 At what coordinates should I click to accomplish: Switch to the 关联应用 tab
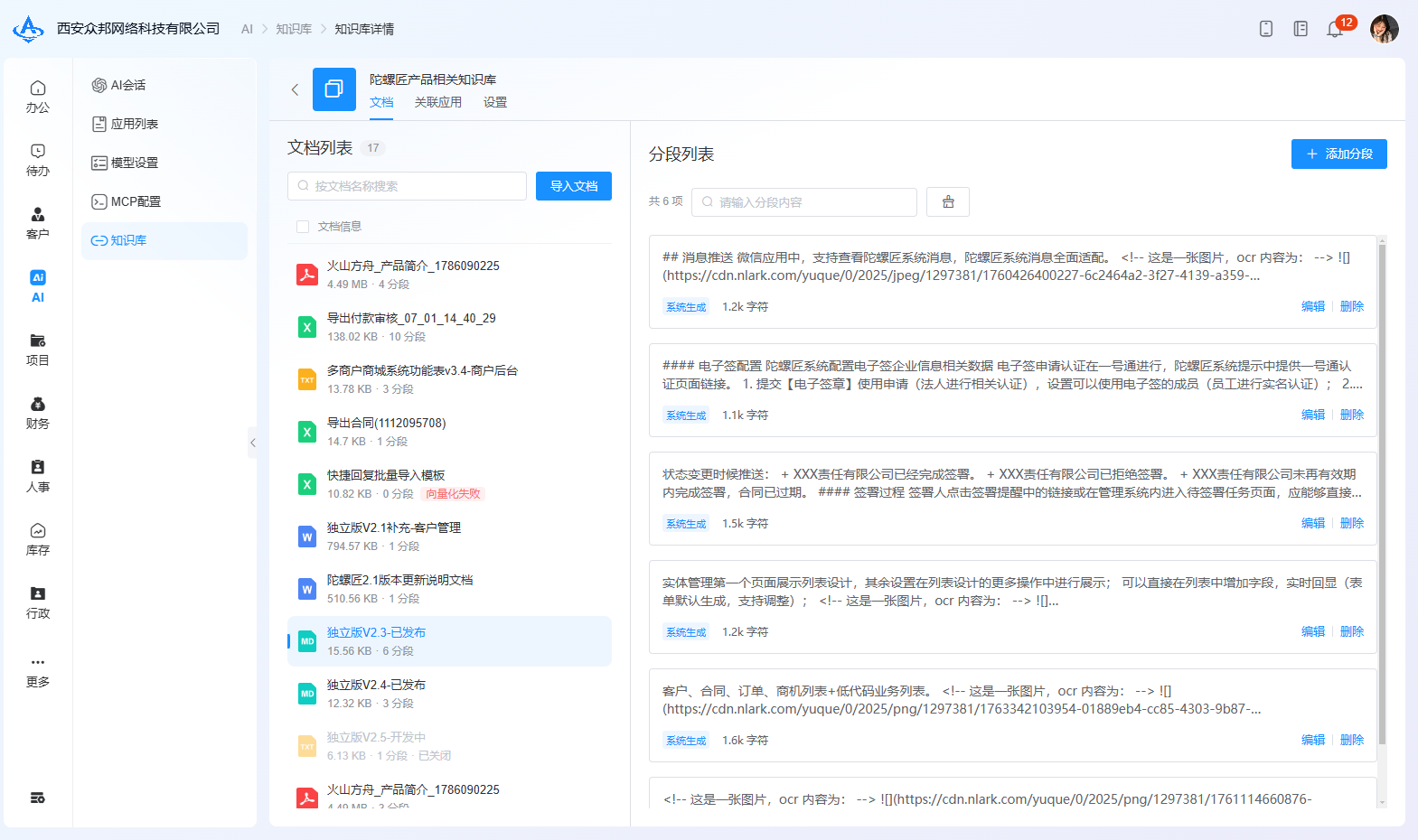coord(438,103)
